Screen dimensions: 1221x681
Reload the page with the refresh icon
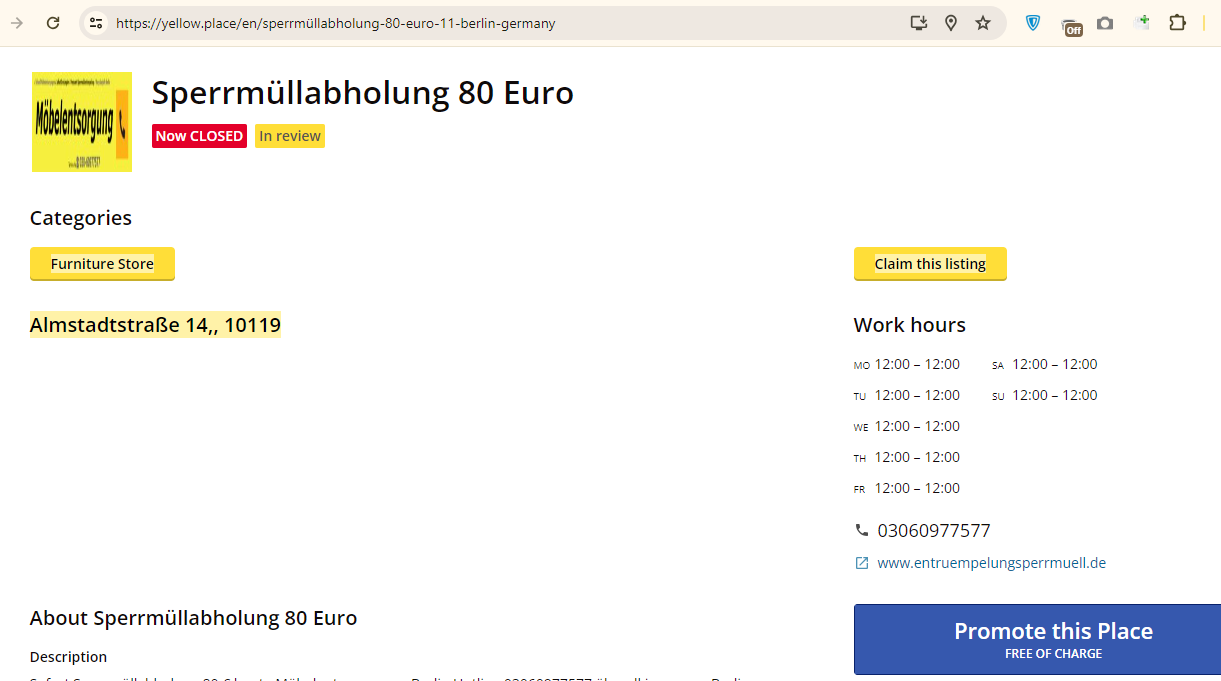[53, 23]
